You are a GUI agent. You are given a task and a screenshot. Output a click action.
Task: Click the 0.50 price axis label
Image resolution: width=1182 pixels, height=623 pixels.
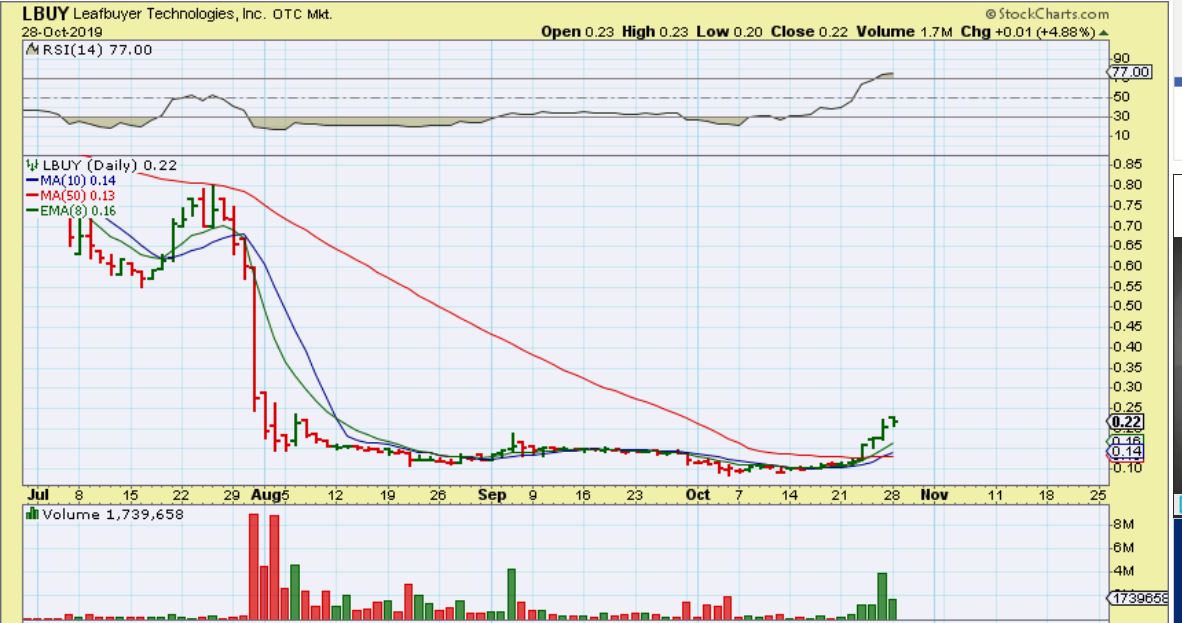point(1127,305)
